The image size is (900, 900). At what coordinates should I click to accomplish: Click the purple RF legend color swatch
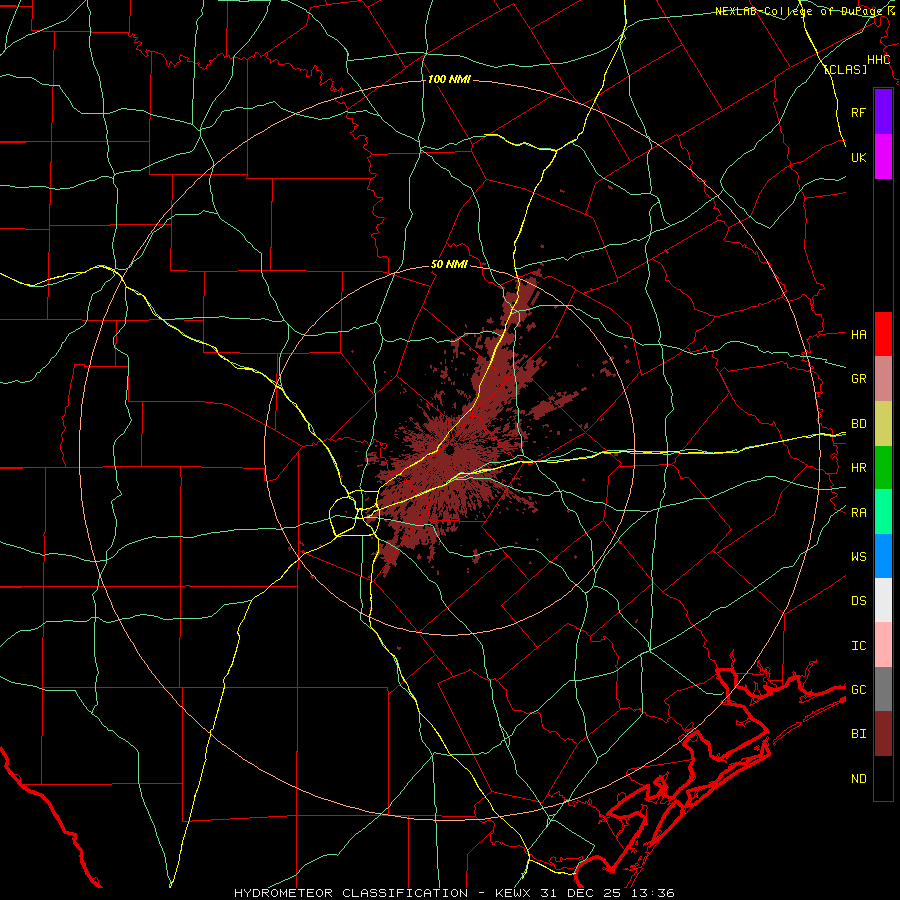(x=883, y=112)
